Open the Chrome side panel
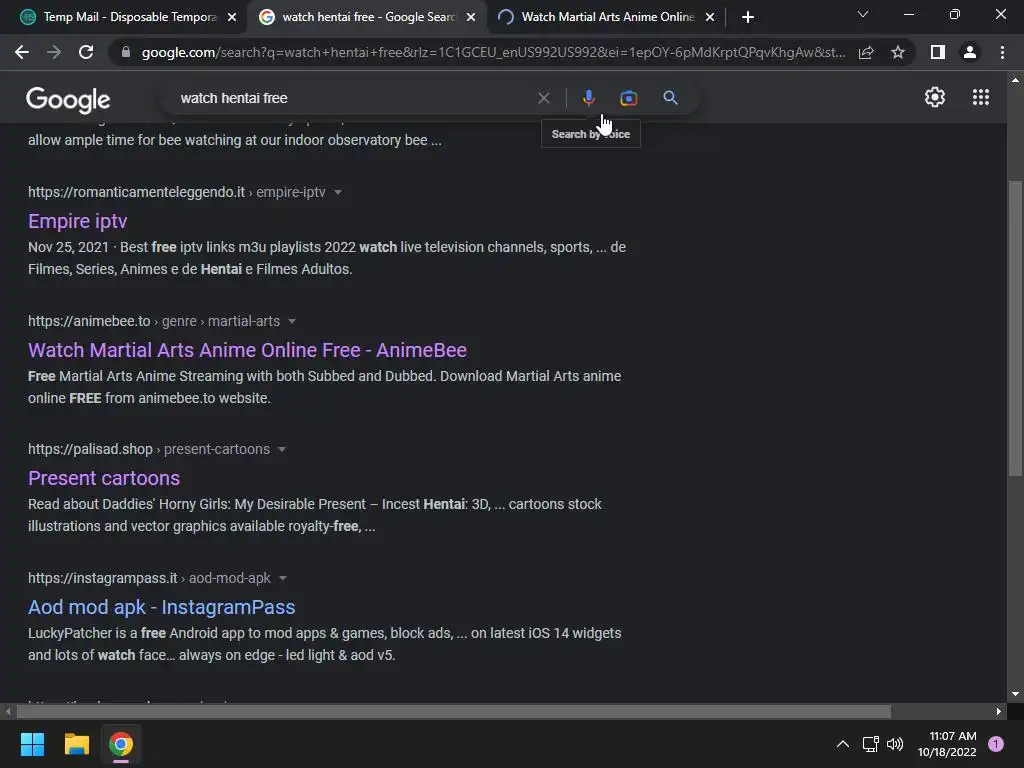The height and width of the screenshot is (768, 1024). (x=938, y=52)
